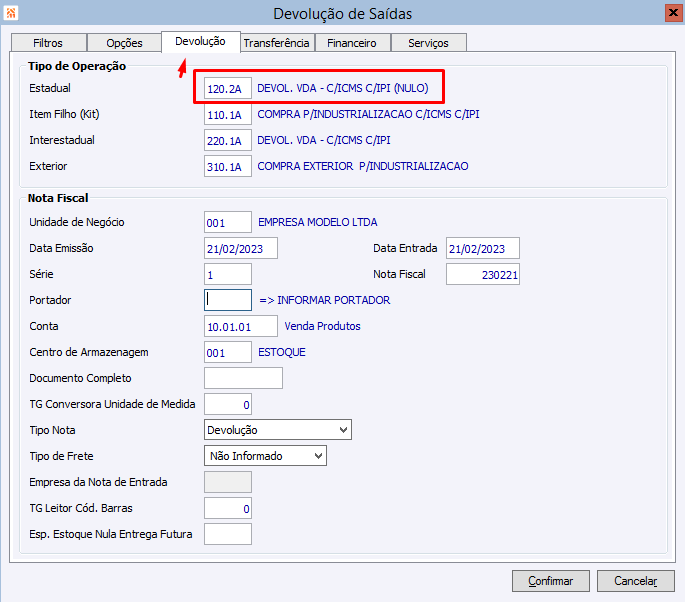Image resolution: width=685 pixels, height=602 pixels.
Task: Click COMPRA P/INDUSTRIALIZACAO C/ICMS C/IPI text
Action: point(368,114)
